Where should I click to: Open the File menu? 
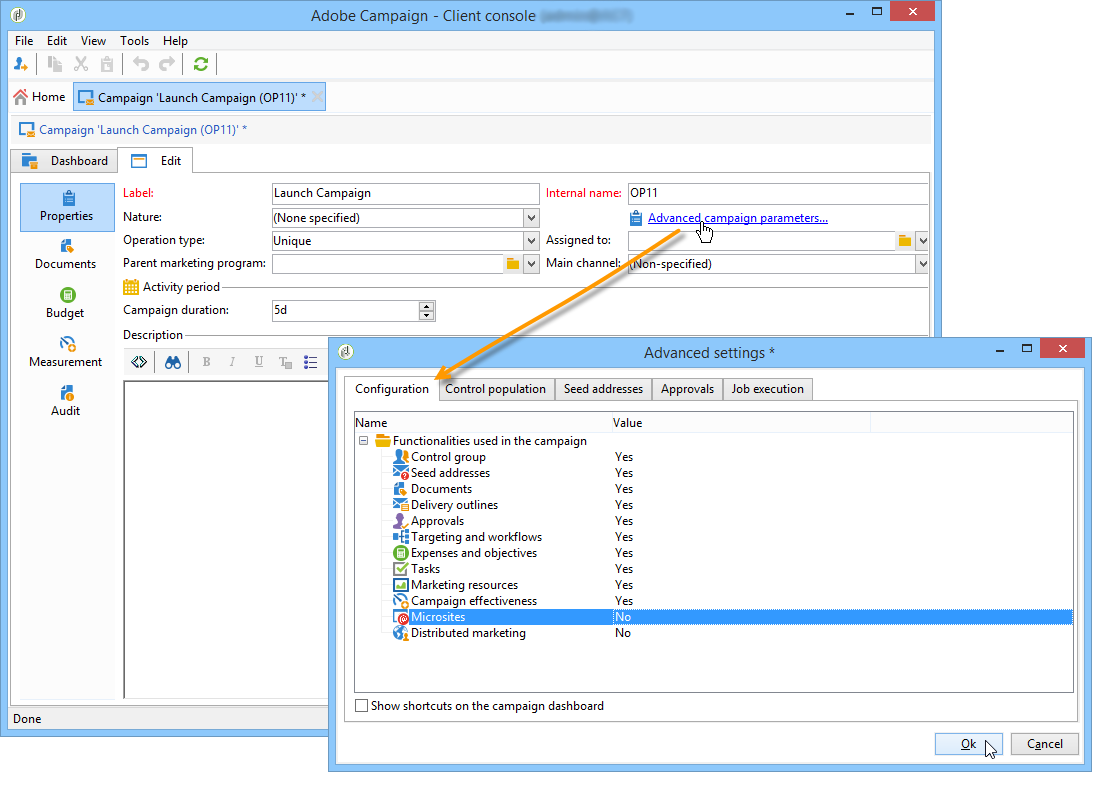[x=24, y=41]
